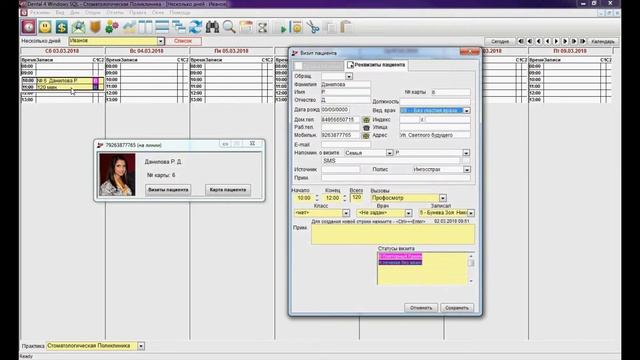Screen dimensions: 640x360
Task: Click the calendar note toolbar icon
Action: (x=246, y=27)
